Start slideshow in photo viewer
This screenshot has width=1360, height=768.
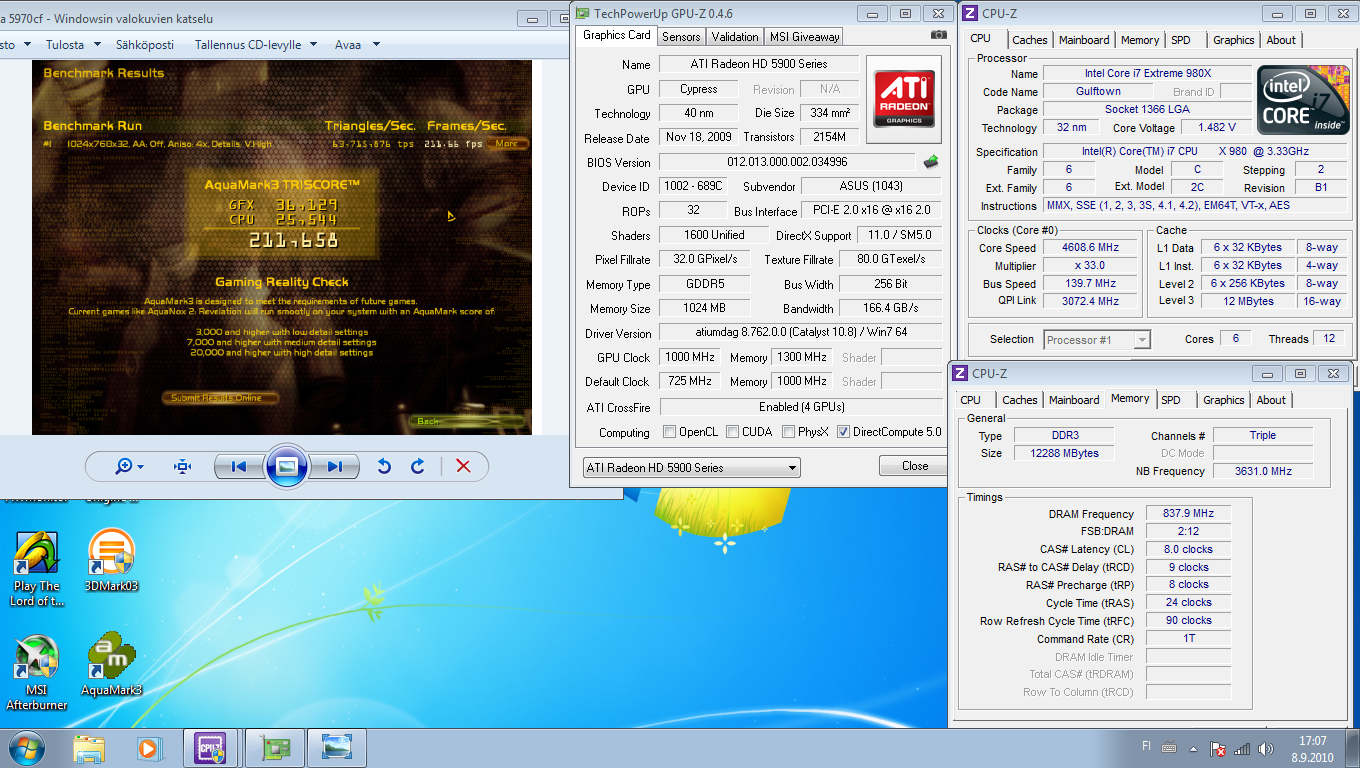tap(286, 466)
